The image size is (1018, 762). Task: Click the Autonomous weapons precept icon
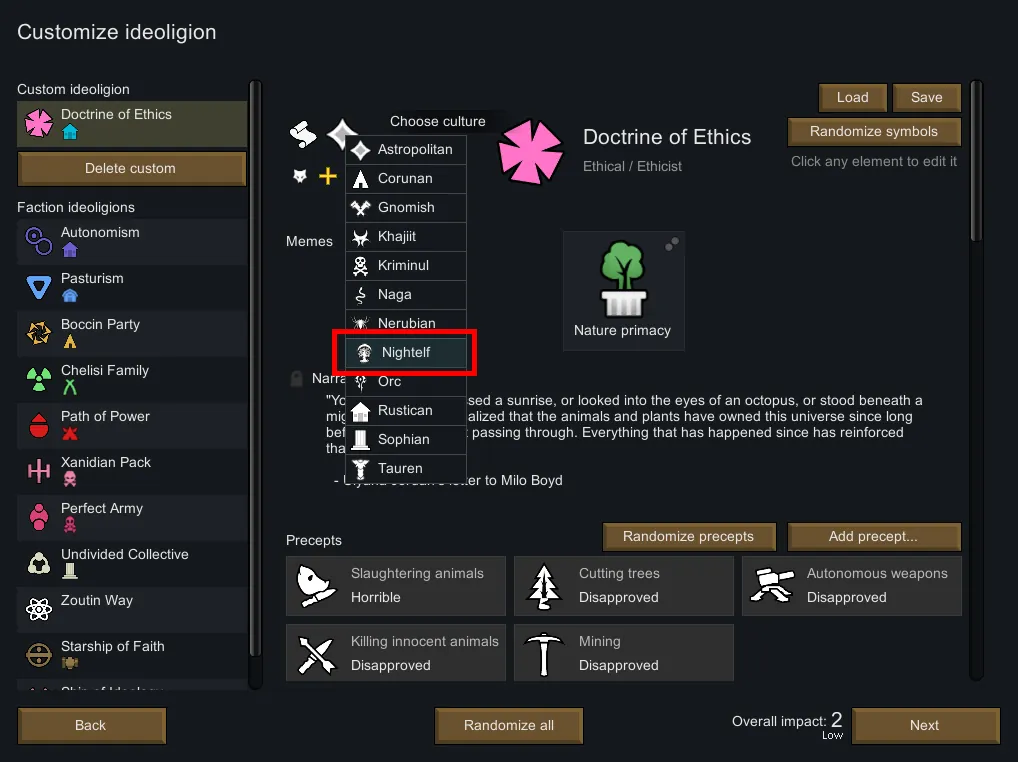(772, 586)
